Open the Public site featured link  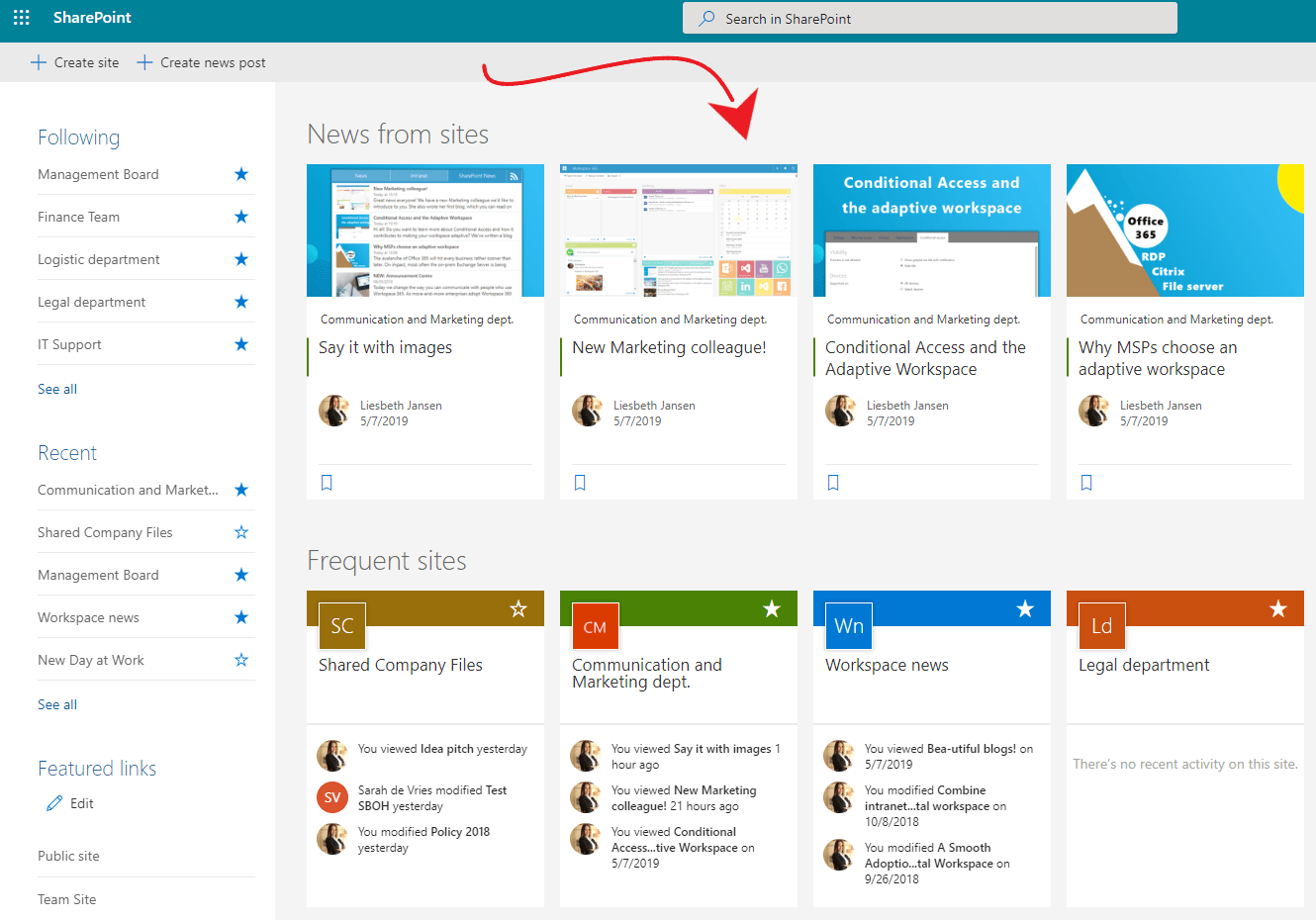click(x=68, y=856)
